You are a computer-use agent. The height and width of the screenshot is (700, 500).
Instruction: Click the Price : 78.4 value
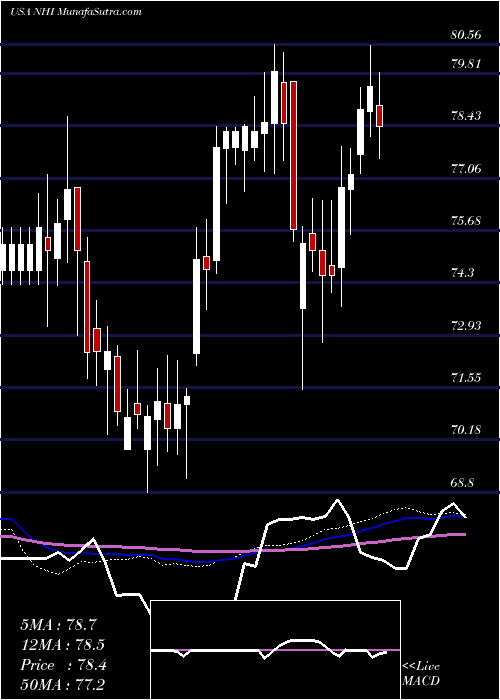tap(63, 665)
